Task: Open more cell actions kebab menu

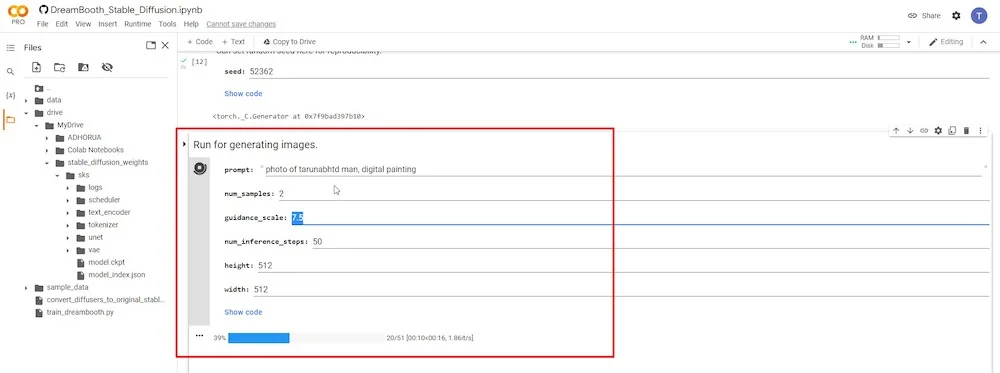Action: click(x=980, y=131)
